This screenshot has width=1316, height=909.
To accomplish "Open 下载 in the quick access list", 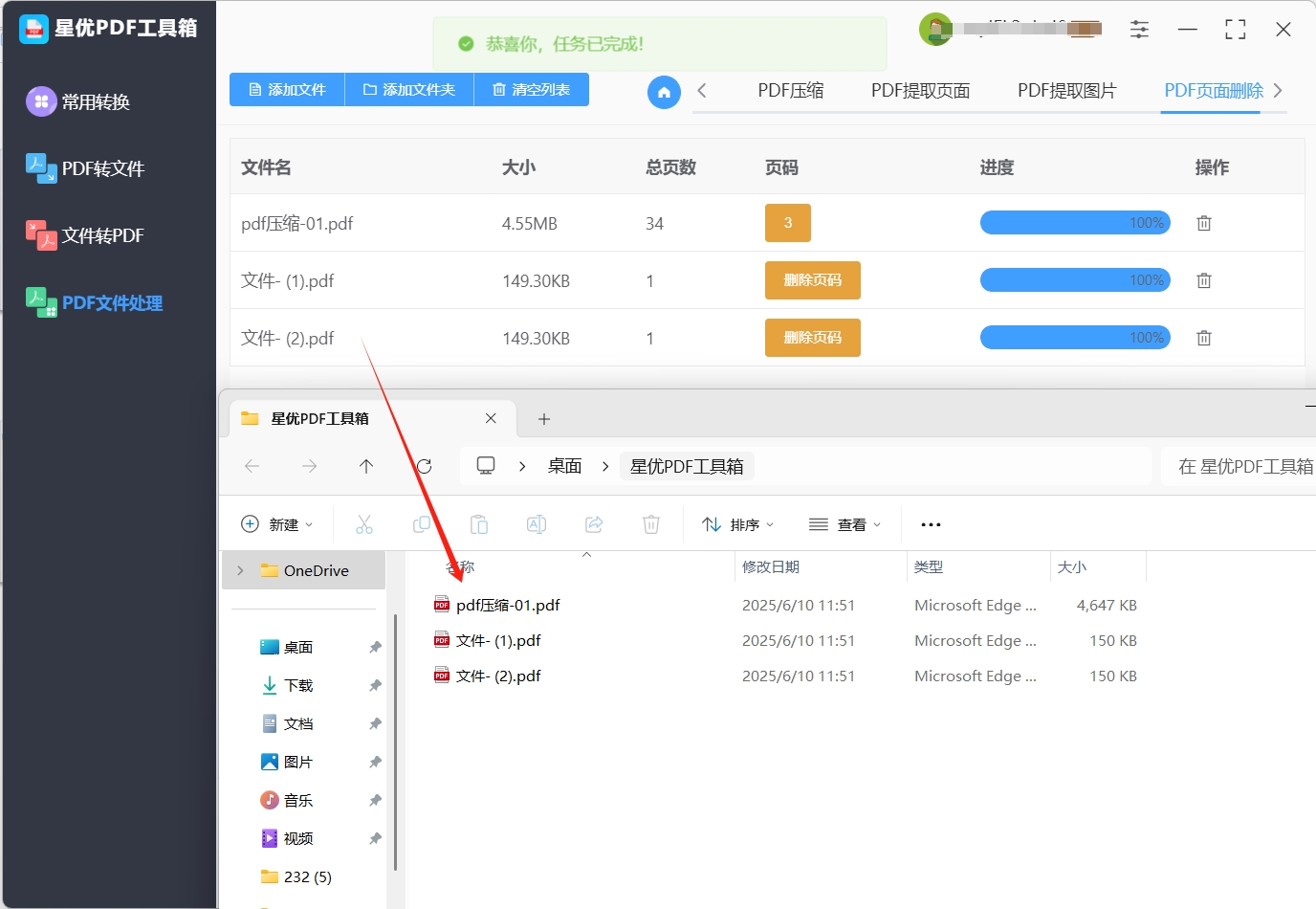I will [x=298, y=685].
